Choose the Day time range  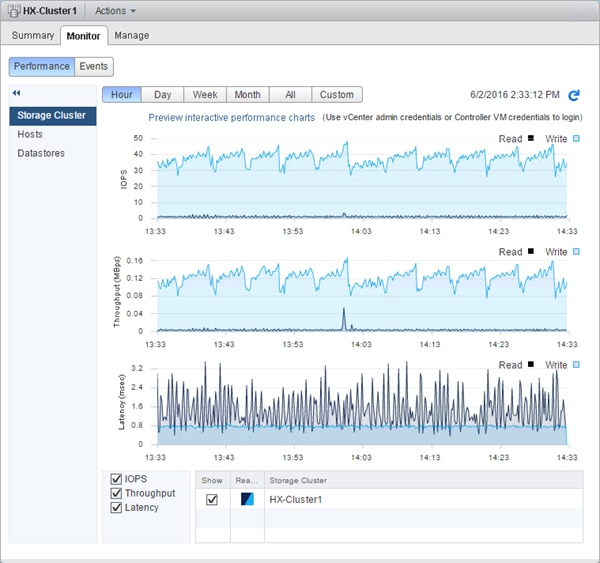(x=163, y=95)
